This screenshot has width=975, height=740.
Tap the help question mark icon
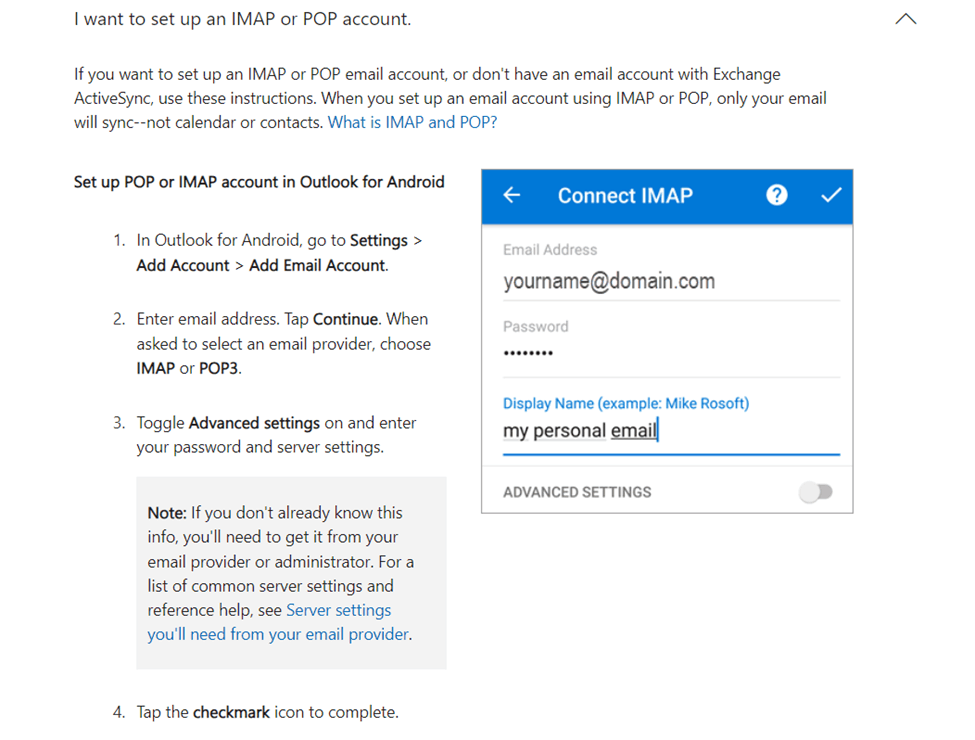click(776, 196)
